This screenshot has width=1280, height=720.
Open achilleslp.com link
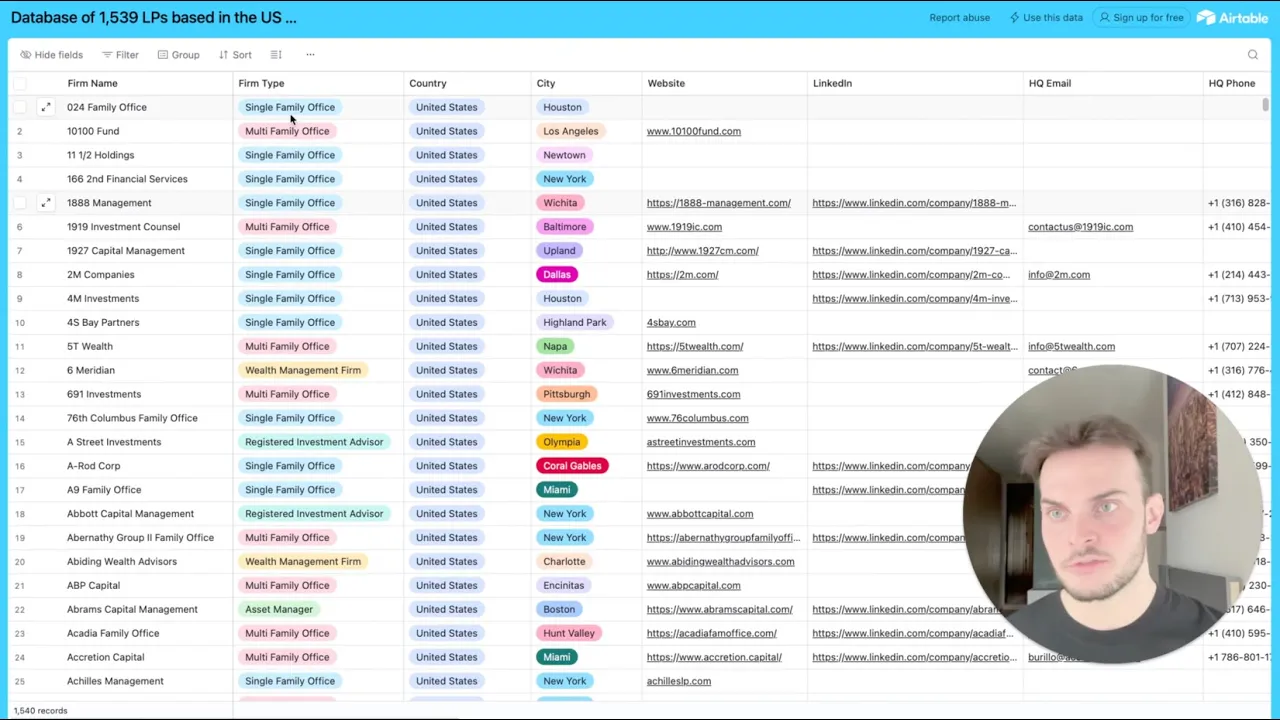tap(679, 682)
